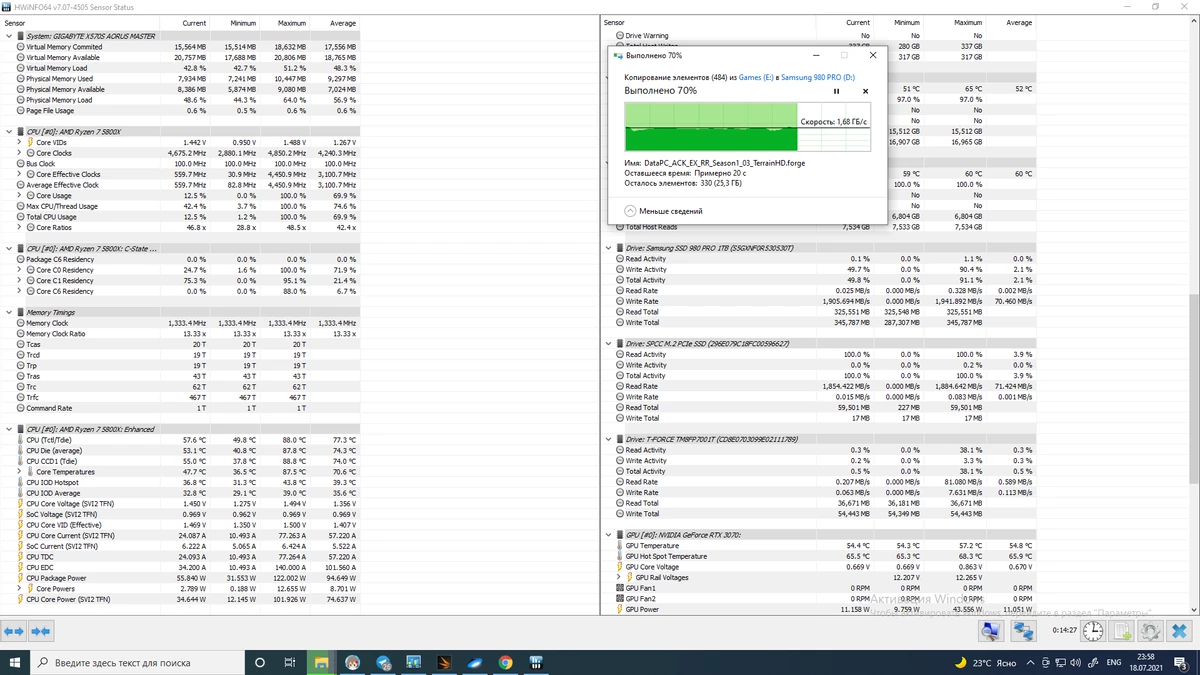Image resolution: width=1200 pixels, height=675 pixels.
Task: Pause the file copy operation
Action: click(837, 91)
